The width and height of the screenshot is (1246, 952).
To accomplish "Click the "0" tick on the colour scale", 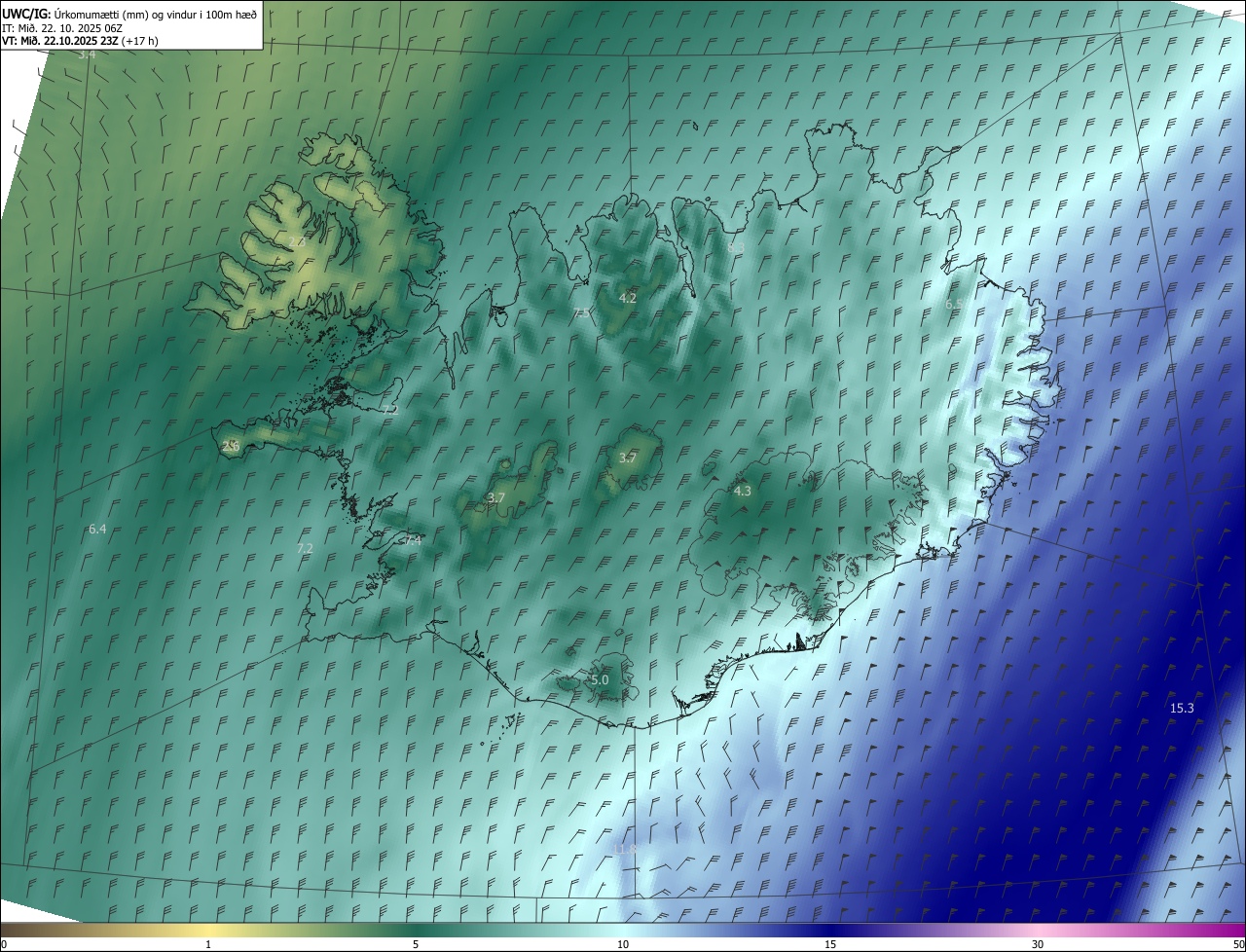I will pyautogui.click(x=3, y=944).
